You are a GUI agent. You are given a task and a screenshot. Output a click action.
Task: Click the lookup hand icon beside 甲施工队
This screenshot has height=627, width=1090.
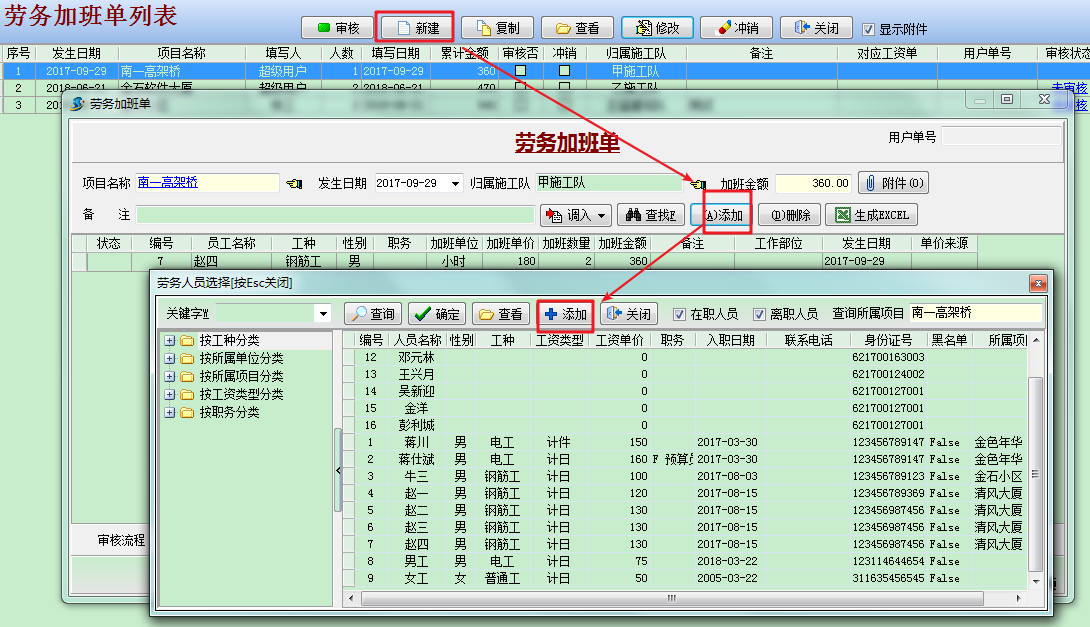(x=698, y=184)
